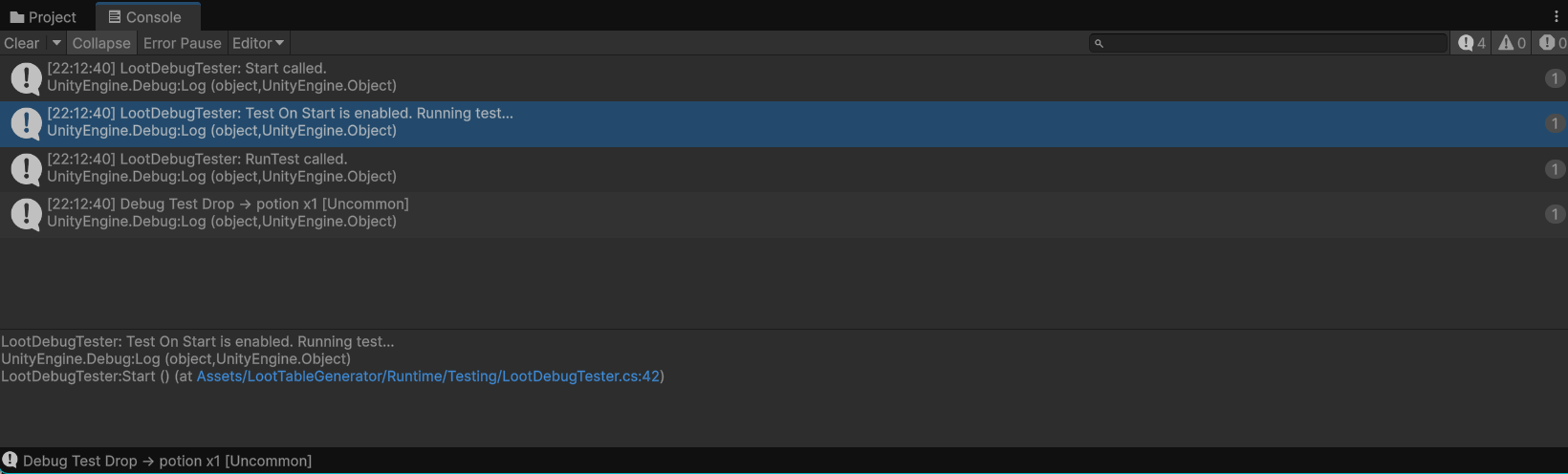
Task: Expand the Editor target dropdown
Action: click(x=258, y=43)
